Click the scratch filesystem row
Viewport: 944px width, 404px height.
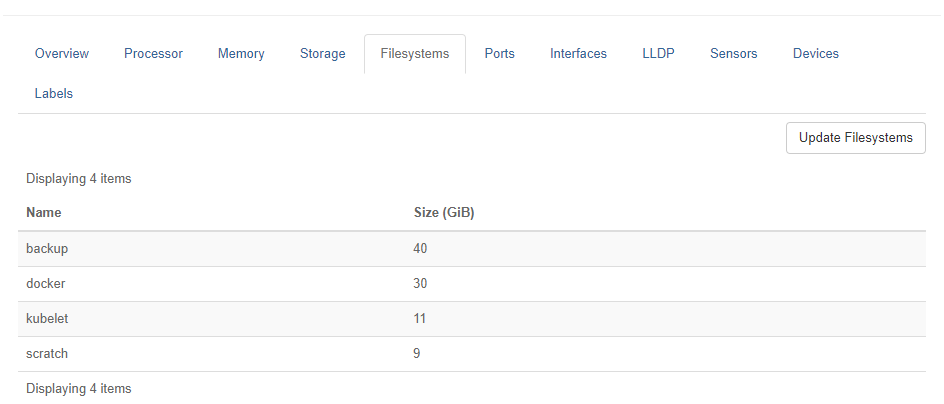pyautogui.click(x=47, y=354)
